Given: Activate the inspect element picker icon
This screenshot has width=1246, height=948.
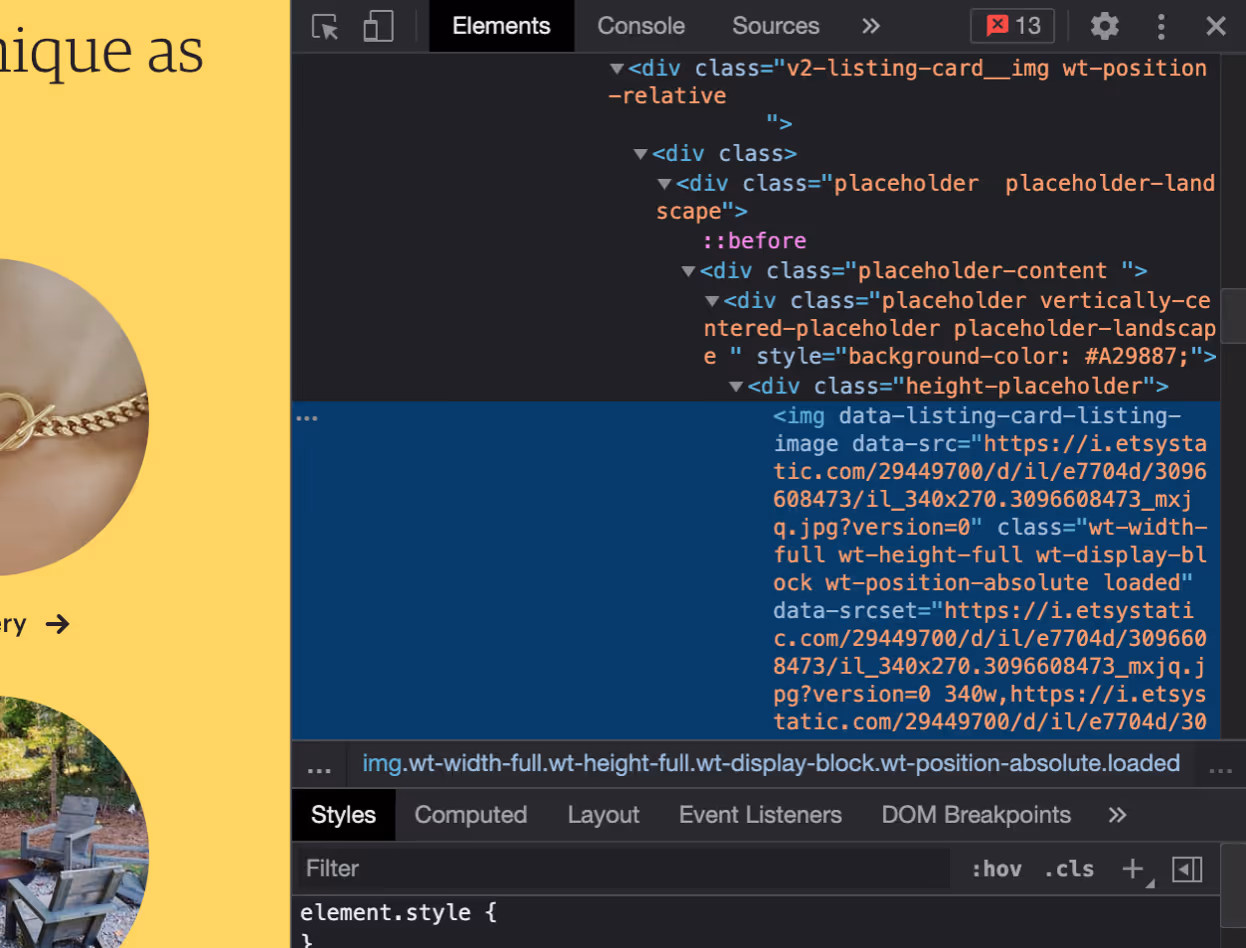Looking at the screenshot, I should (325, 26).
